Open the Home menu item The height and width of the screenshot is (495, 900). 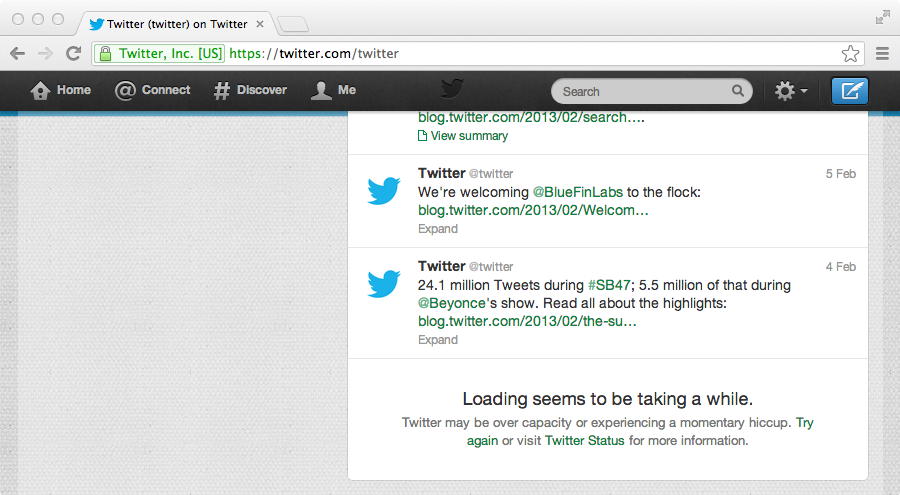point(61,90)
